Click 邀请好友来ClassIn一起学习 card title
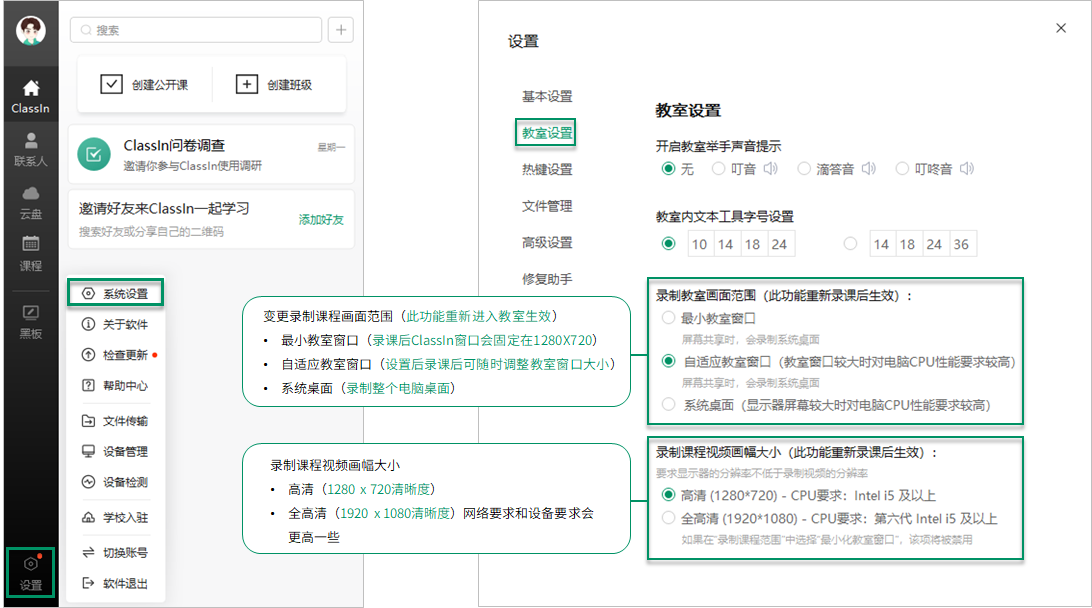 164,208
